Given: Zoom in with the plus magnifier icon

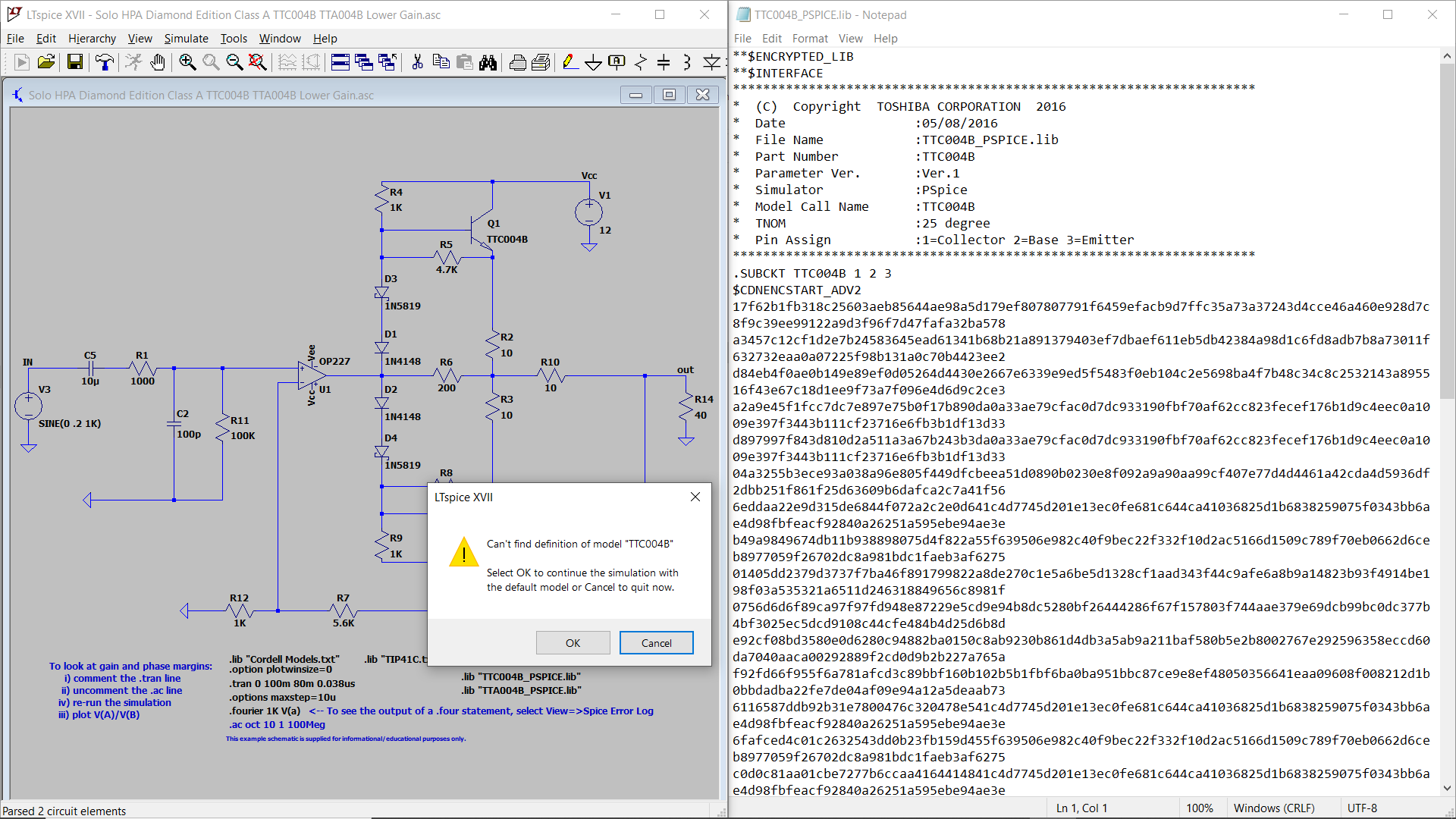Looking at the screenshot, I should pos(187,62).
